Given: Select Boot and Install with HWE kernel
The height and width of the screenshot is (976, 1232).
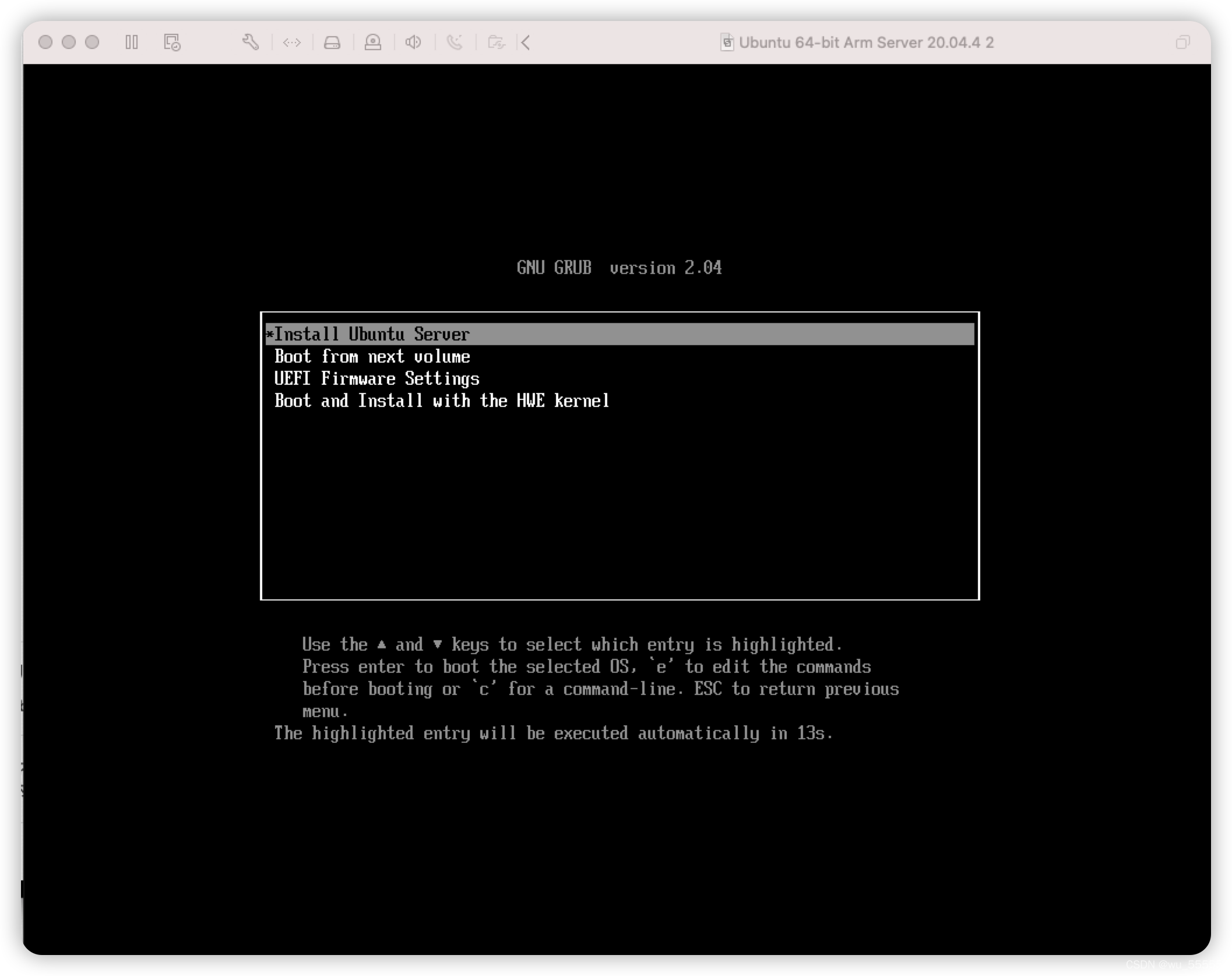Looking at the screenshot, I should [619, 401].
